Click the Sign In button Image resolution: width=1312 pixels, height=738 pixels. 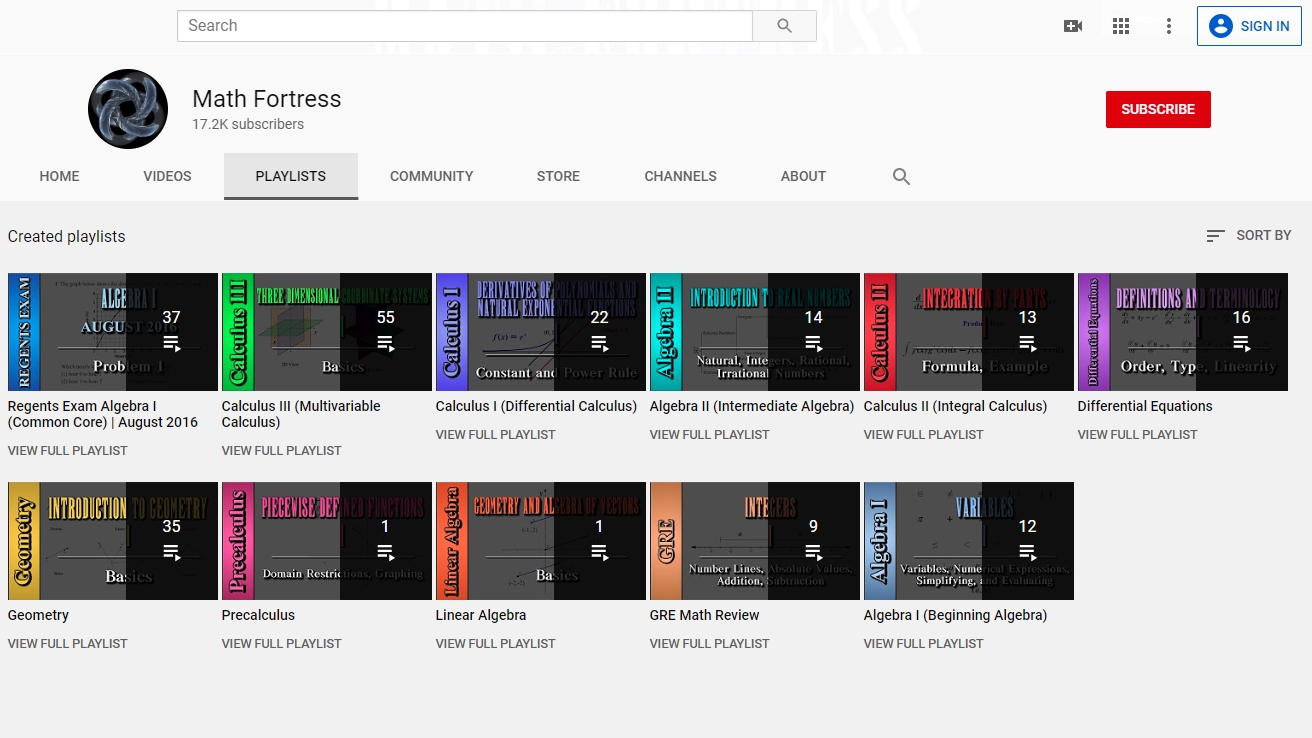pyautogui.click(x=1249, y=26)
